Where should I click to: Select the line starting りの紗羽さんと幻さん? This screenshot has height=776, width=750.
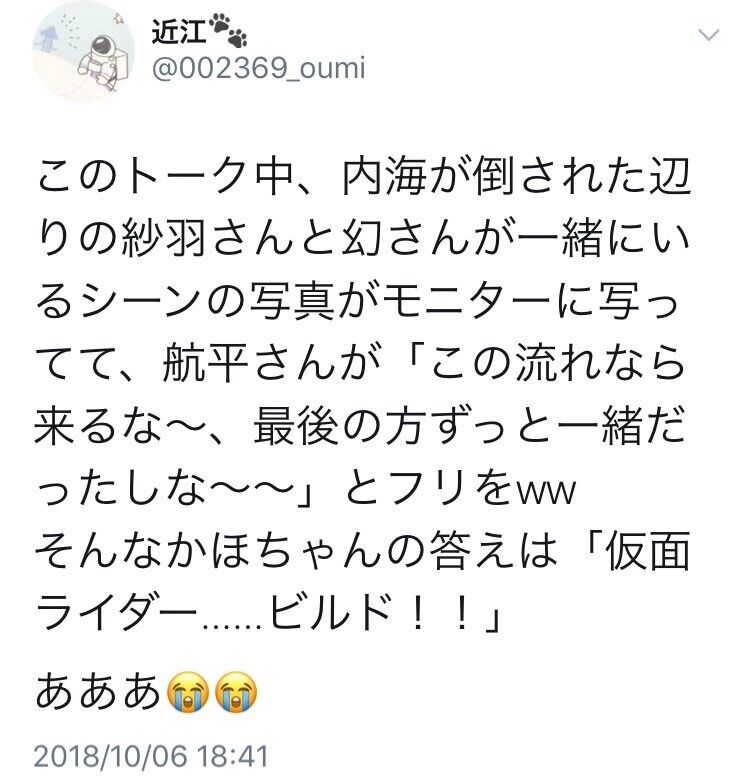(363, 240)
